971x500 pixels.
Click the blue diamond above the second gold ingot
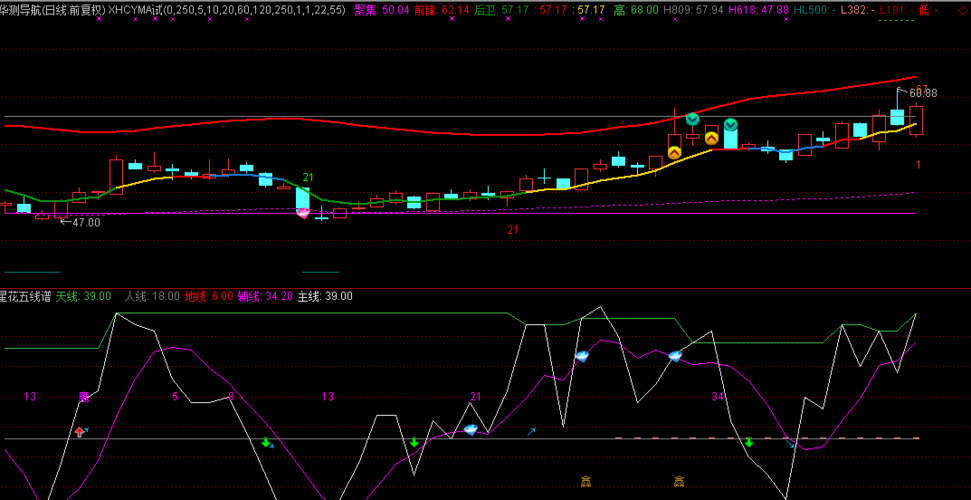pos(675,356)
